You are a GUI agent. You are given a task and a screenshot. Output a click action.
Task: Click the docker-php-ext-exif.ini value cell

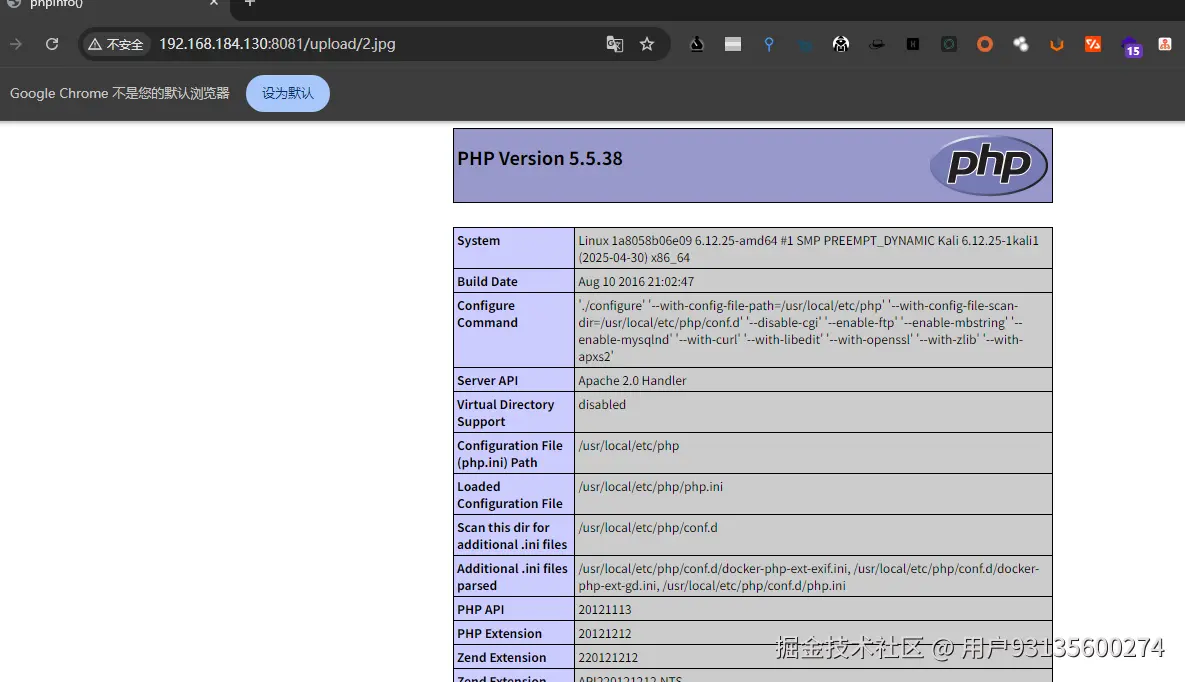tap(813, 576)
